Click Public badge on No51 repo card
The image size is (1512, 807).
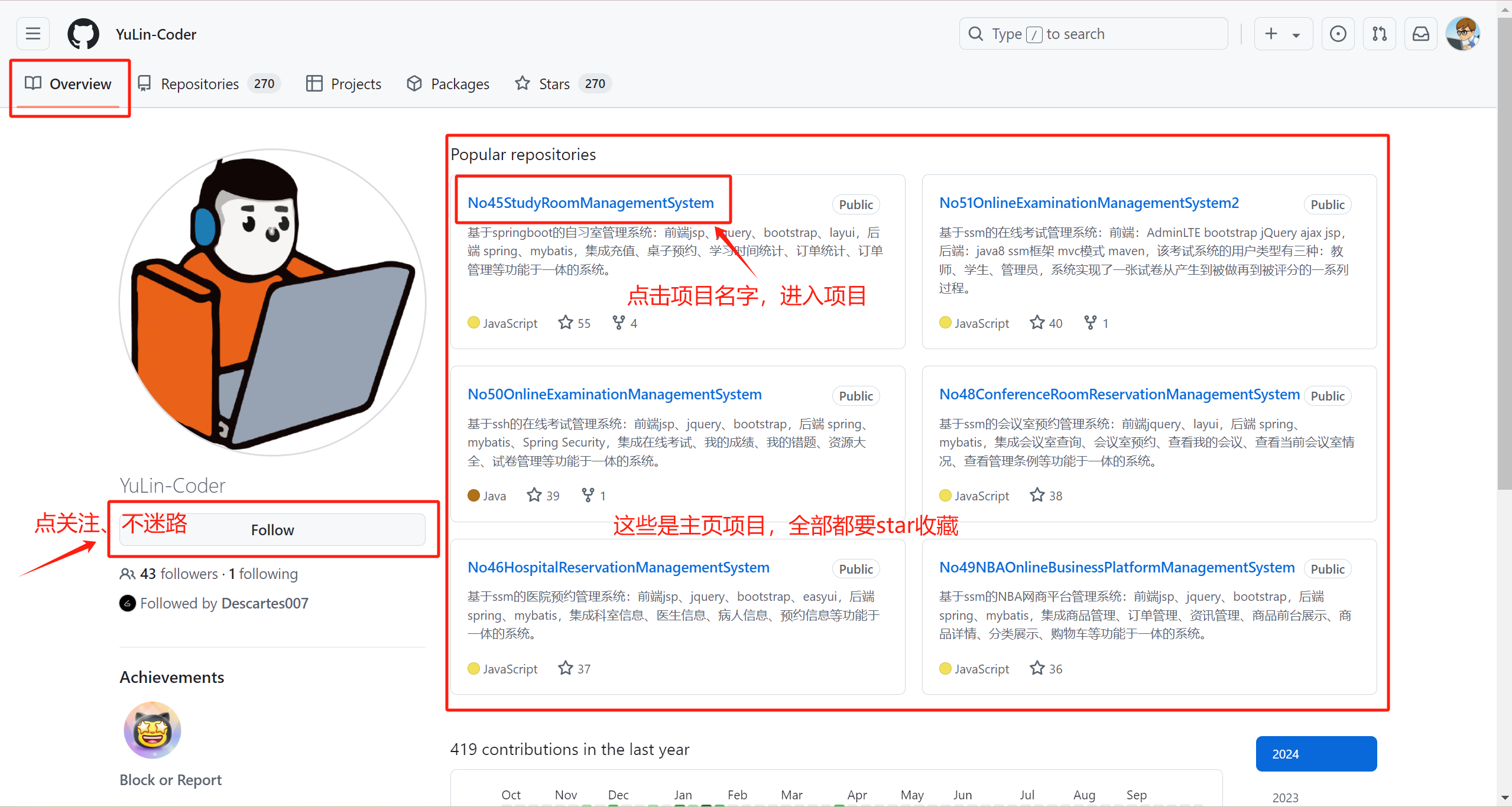[1328, 204]
